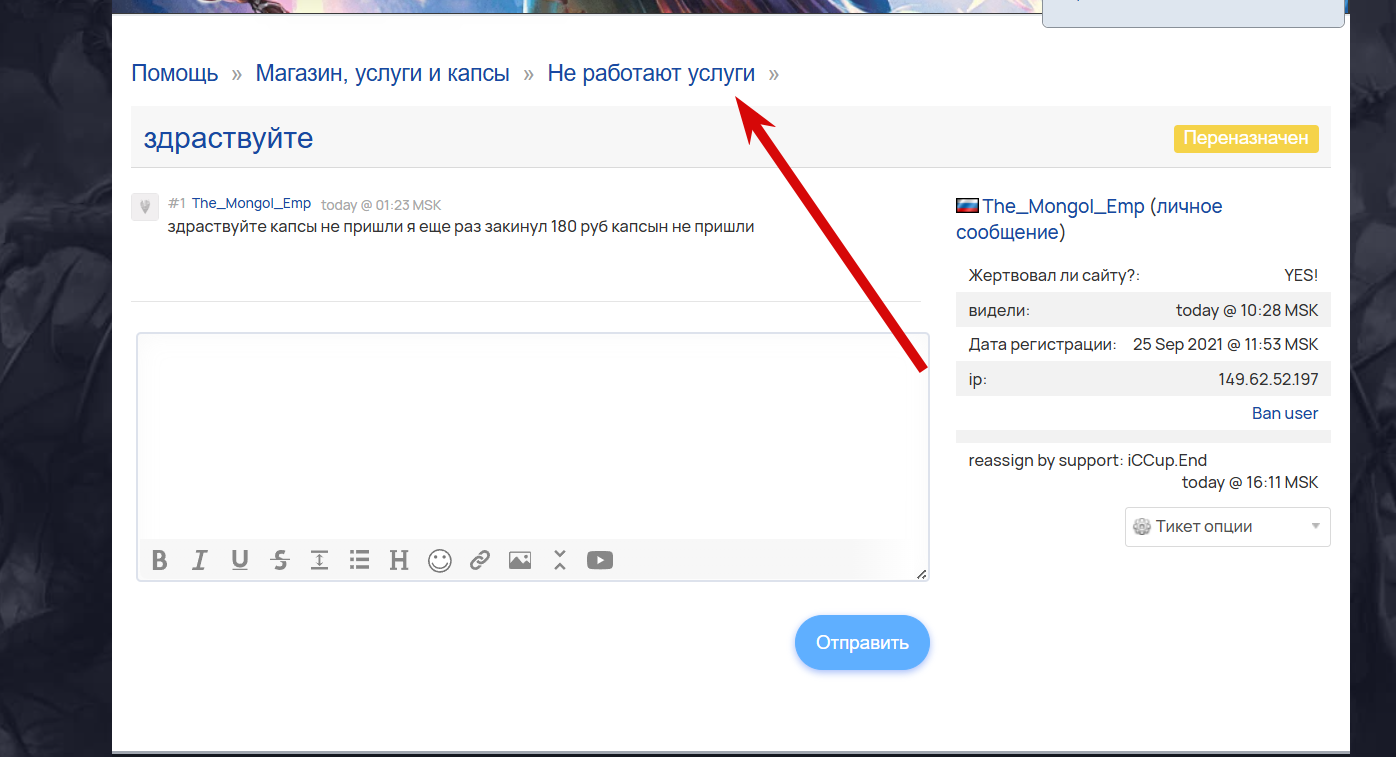
Task: Click the Жертвовал ли сайту?: label
Action: click(x=1054, y=275)
